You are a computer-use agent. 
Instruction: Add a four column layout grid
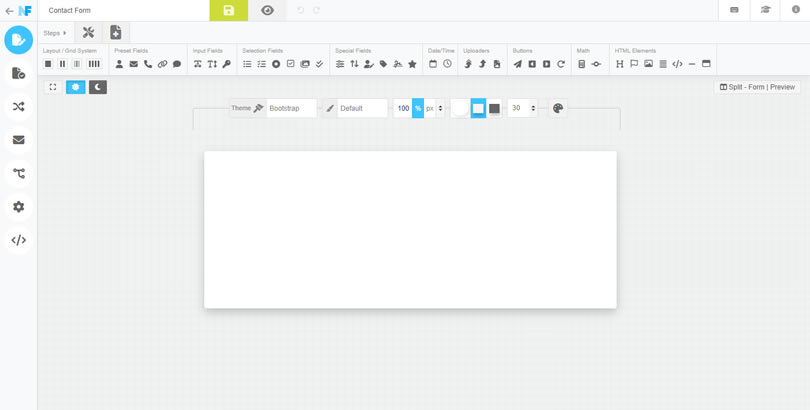coord(94,64)
